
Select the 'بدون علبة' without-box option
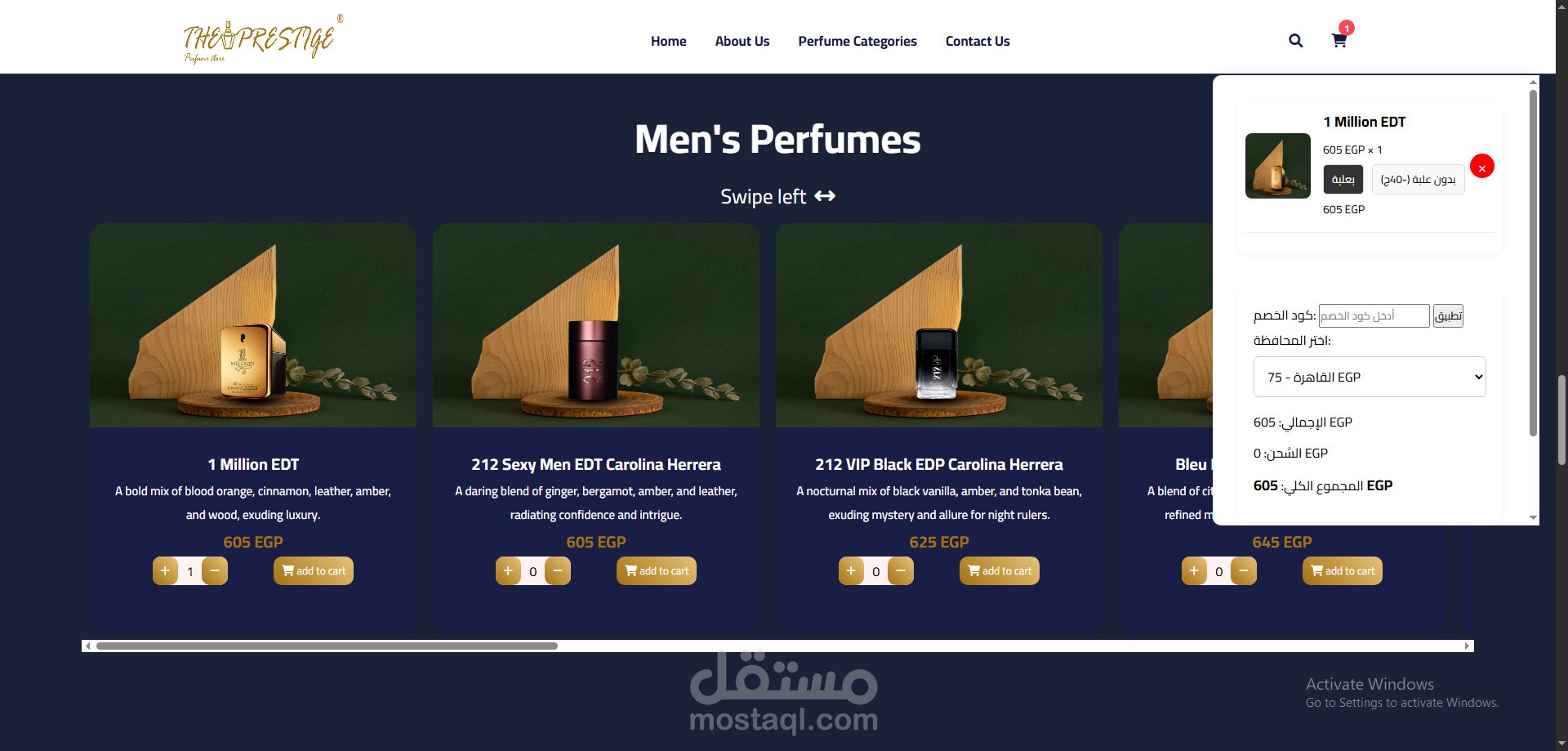tap(1418, 180)
